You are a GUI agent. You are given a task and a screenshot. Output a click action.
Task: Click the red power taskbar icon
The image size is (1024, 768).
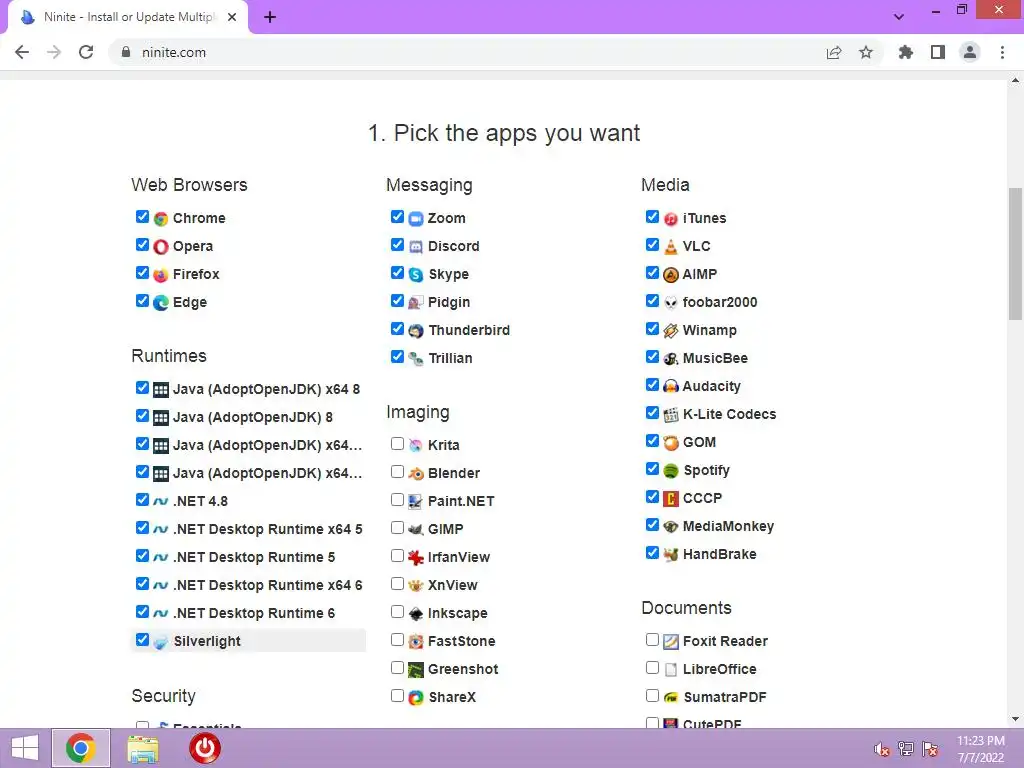tap(204, 748)
